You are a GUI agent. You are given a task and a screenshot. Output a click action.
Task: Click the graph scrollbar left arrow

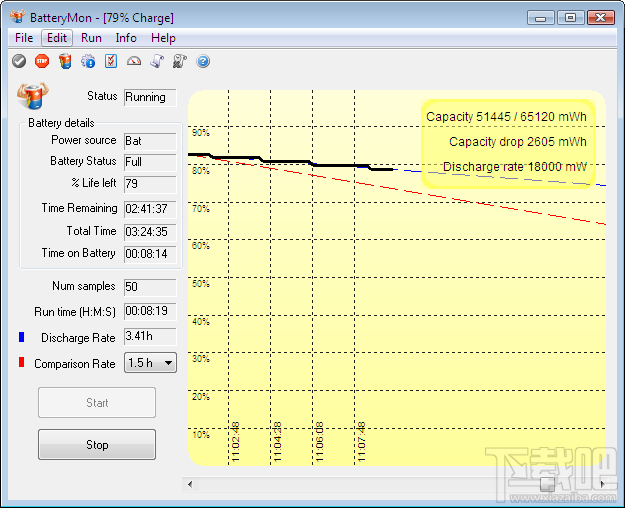point(190,484)
